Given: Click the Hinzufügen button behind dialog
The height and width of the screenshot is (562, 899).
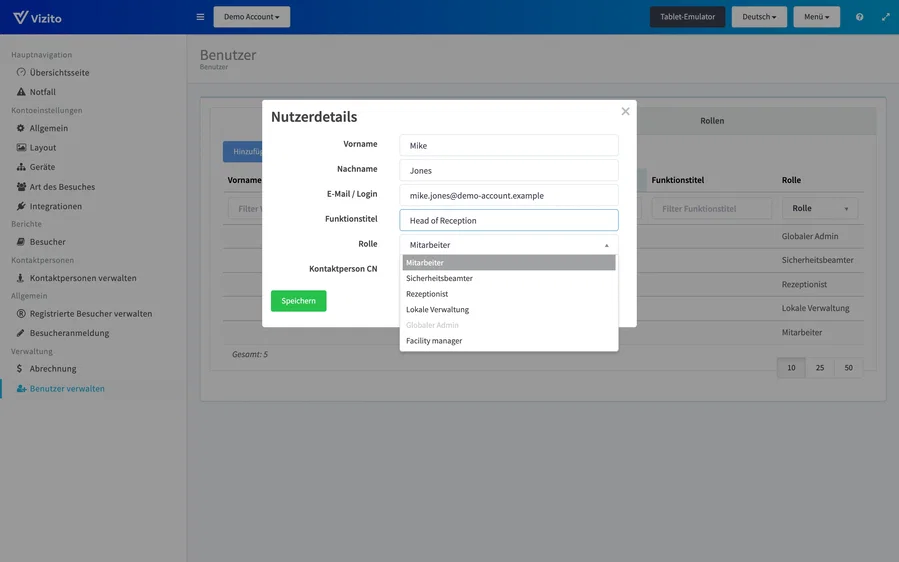Looking at the screenshot, I should tap(243, 151).
